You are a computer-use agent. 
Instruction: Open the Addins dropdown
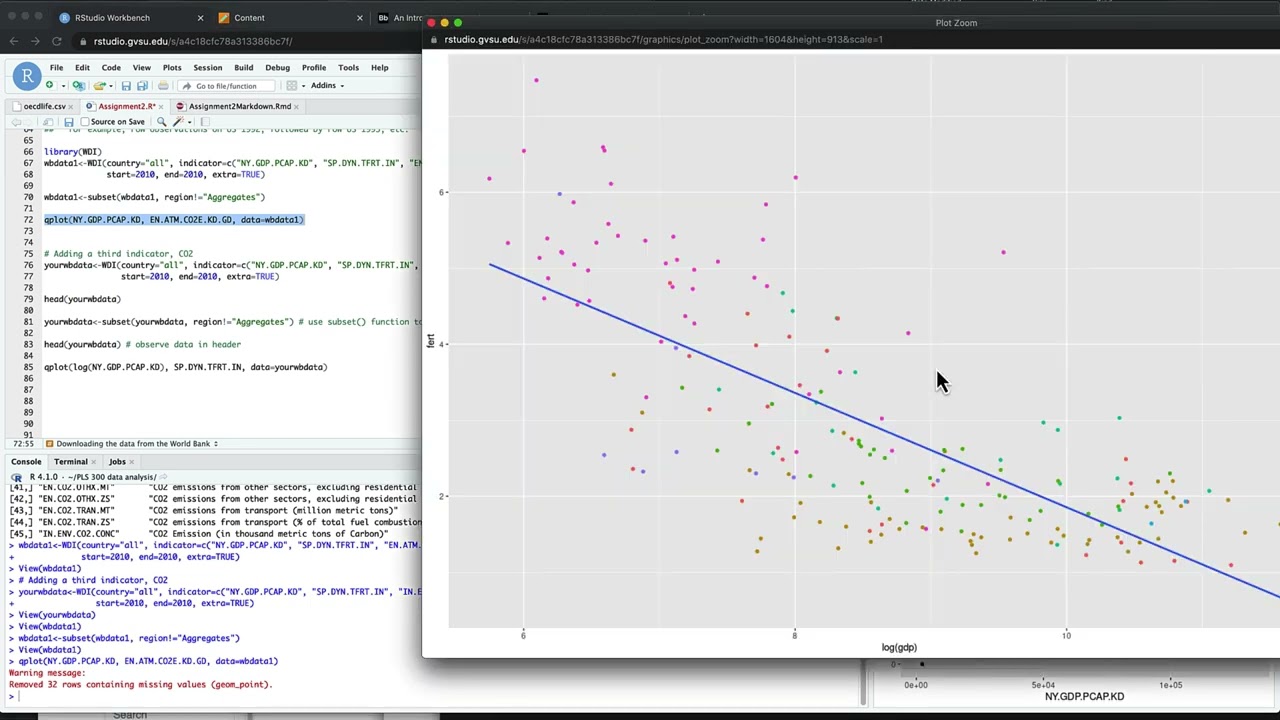pos(327,85)
